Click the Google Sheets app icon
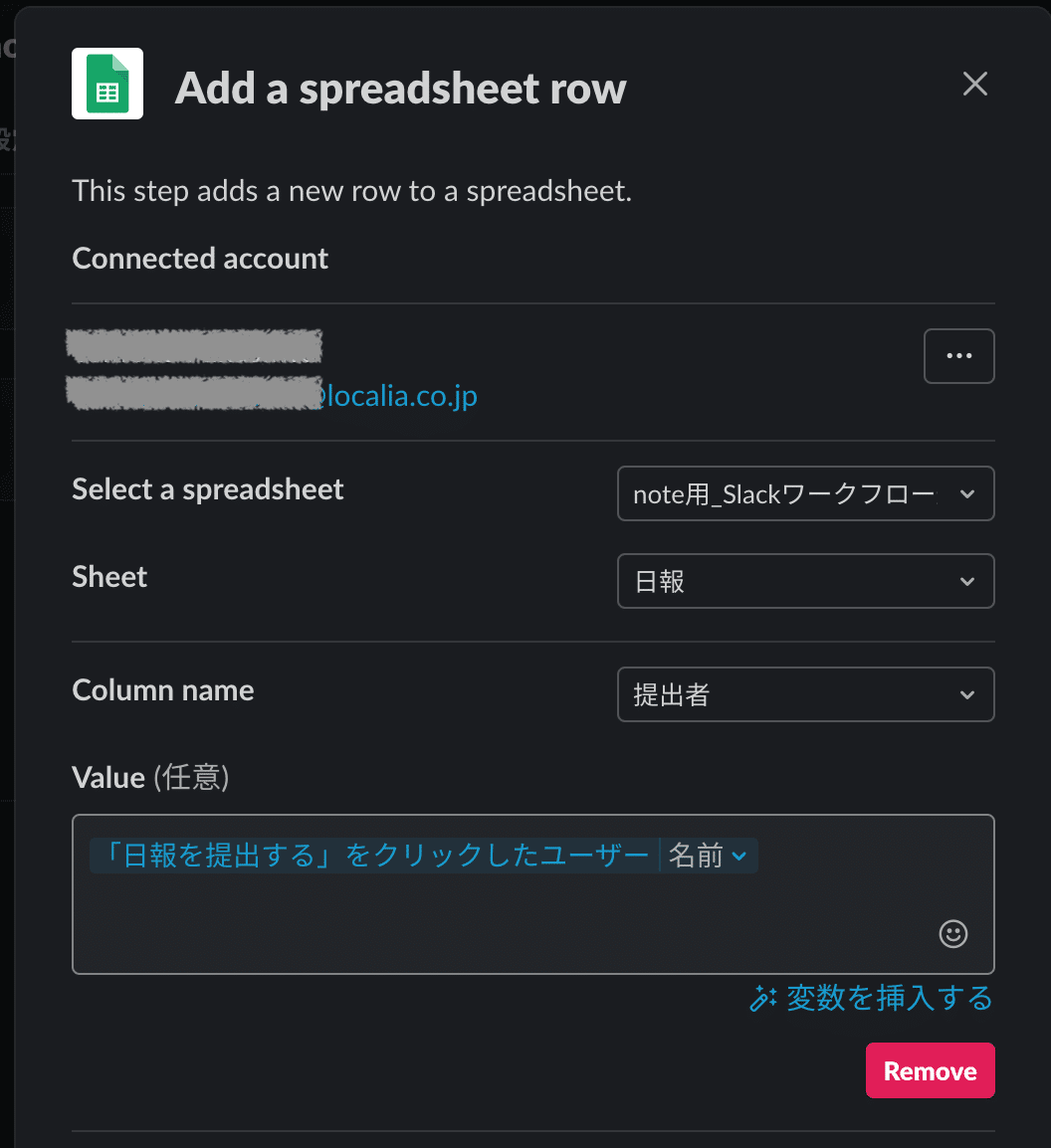The image size is (1051, 1148). tap(106, 84)
